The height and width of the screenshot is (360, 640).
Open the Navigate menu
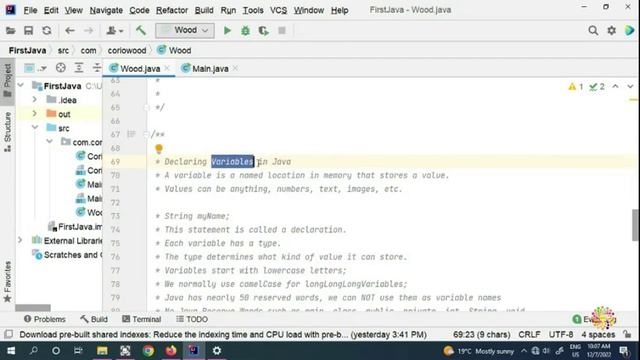106,10
